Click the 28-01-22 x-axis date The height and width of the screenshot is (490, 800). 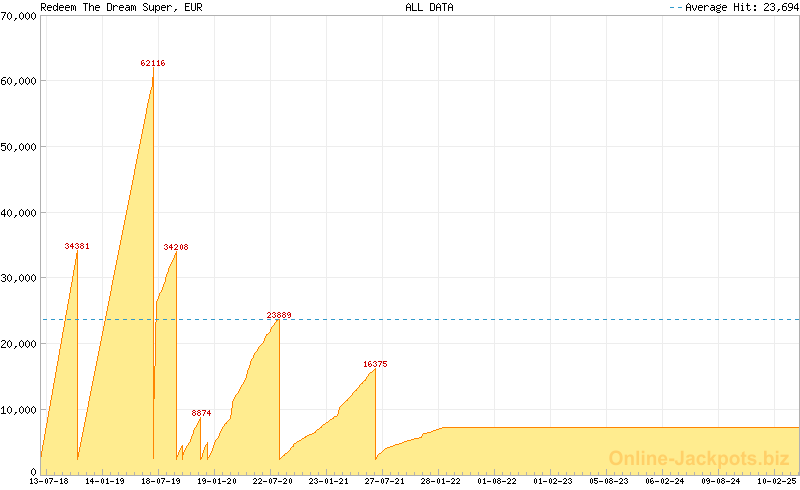coord(441,481)
